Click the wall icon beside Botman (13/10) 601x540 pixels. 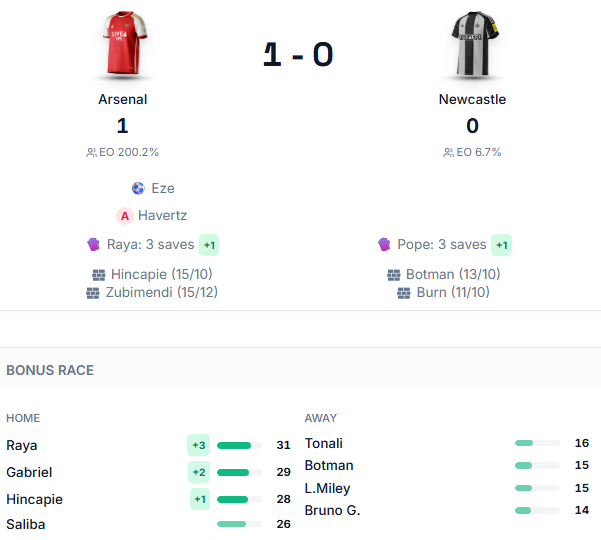point(394,274)
